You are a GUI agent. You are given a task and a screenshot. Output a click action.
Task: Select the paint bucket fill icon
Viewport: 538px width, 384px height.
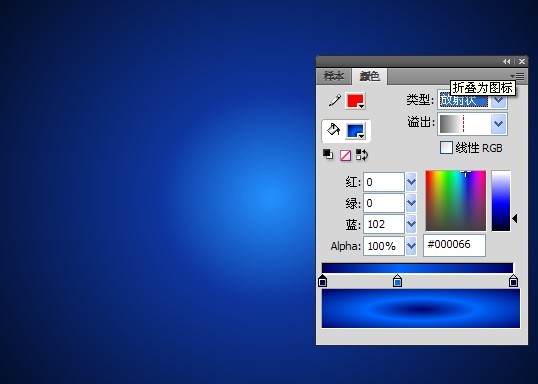pos(333,130)
